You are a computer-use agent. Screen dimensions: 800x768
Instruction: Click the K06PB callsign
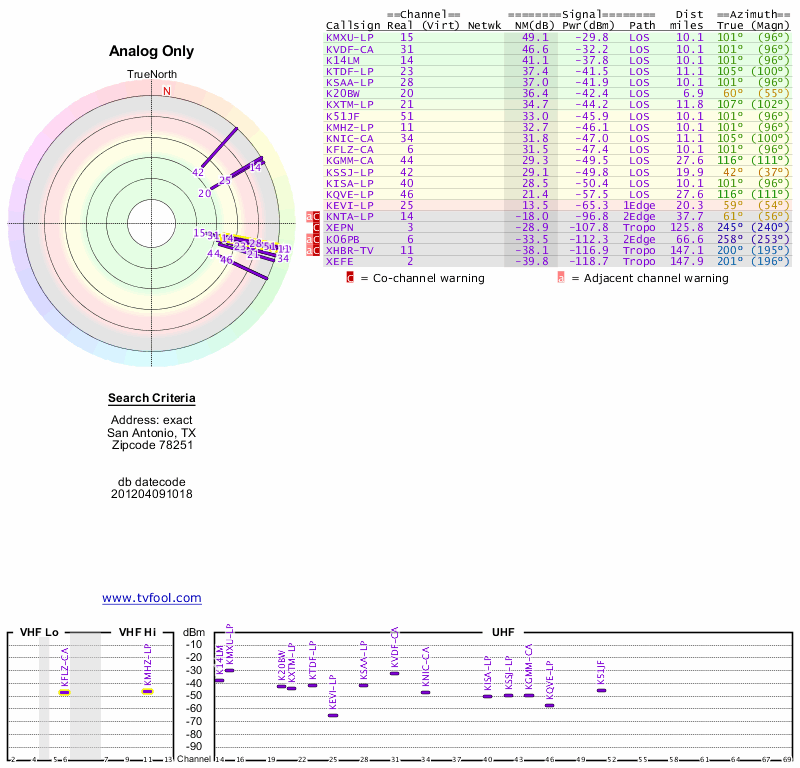pyautogui.click(x=343, y=239)
